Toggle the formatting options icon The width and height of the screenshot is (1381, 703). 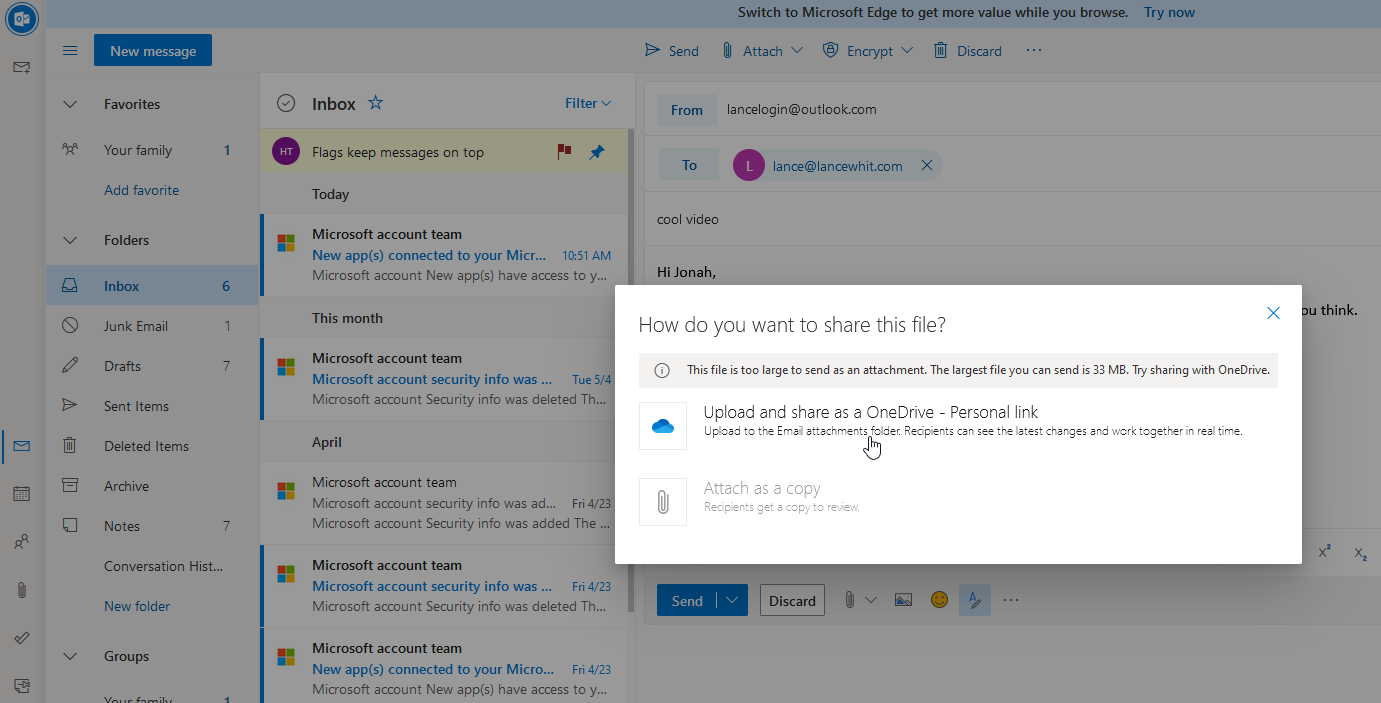point(975,600)
